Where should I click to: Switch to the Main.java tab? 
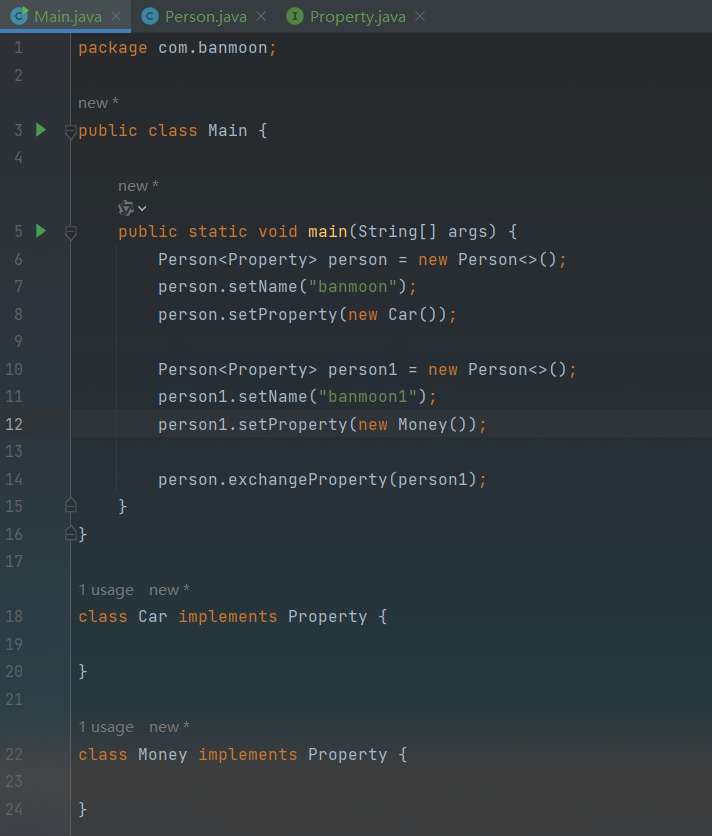[67, 17]
